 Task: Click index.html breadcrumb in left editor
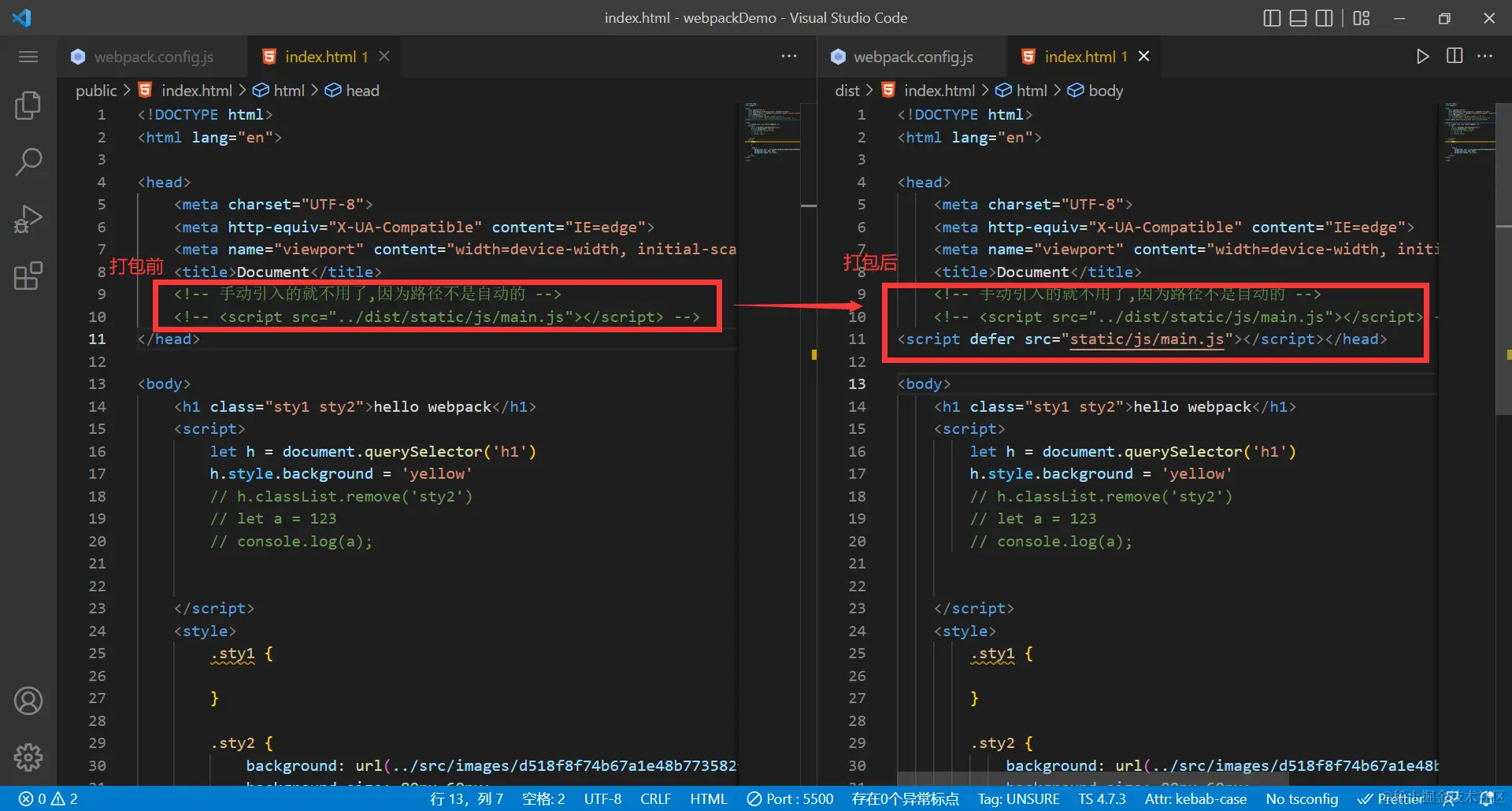(x=197, y=91)
